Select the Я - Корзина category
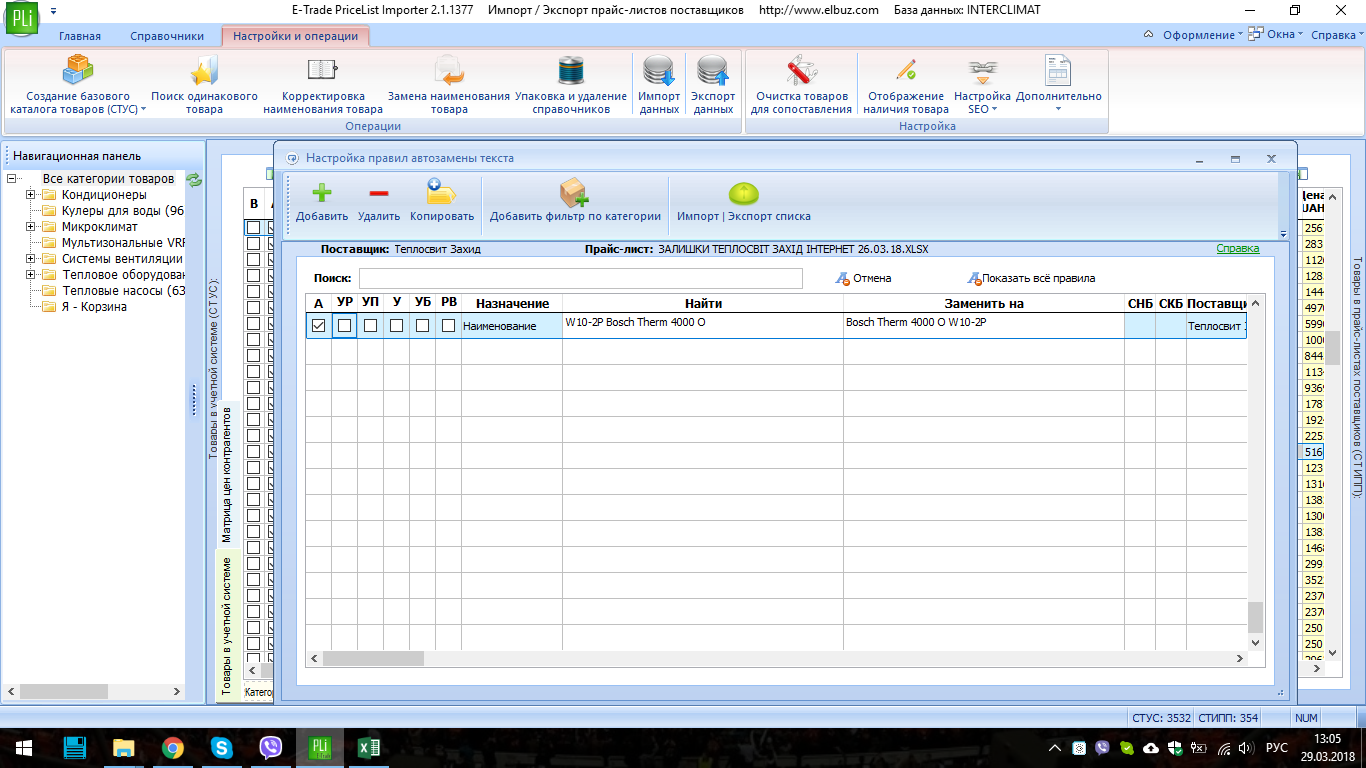1366x768 pixels. tap(94, 307)
